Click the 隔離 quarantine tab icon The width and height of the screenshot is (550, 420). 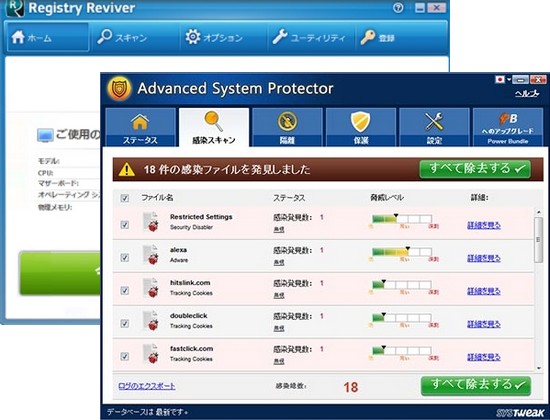pos(287,122)
